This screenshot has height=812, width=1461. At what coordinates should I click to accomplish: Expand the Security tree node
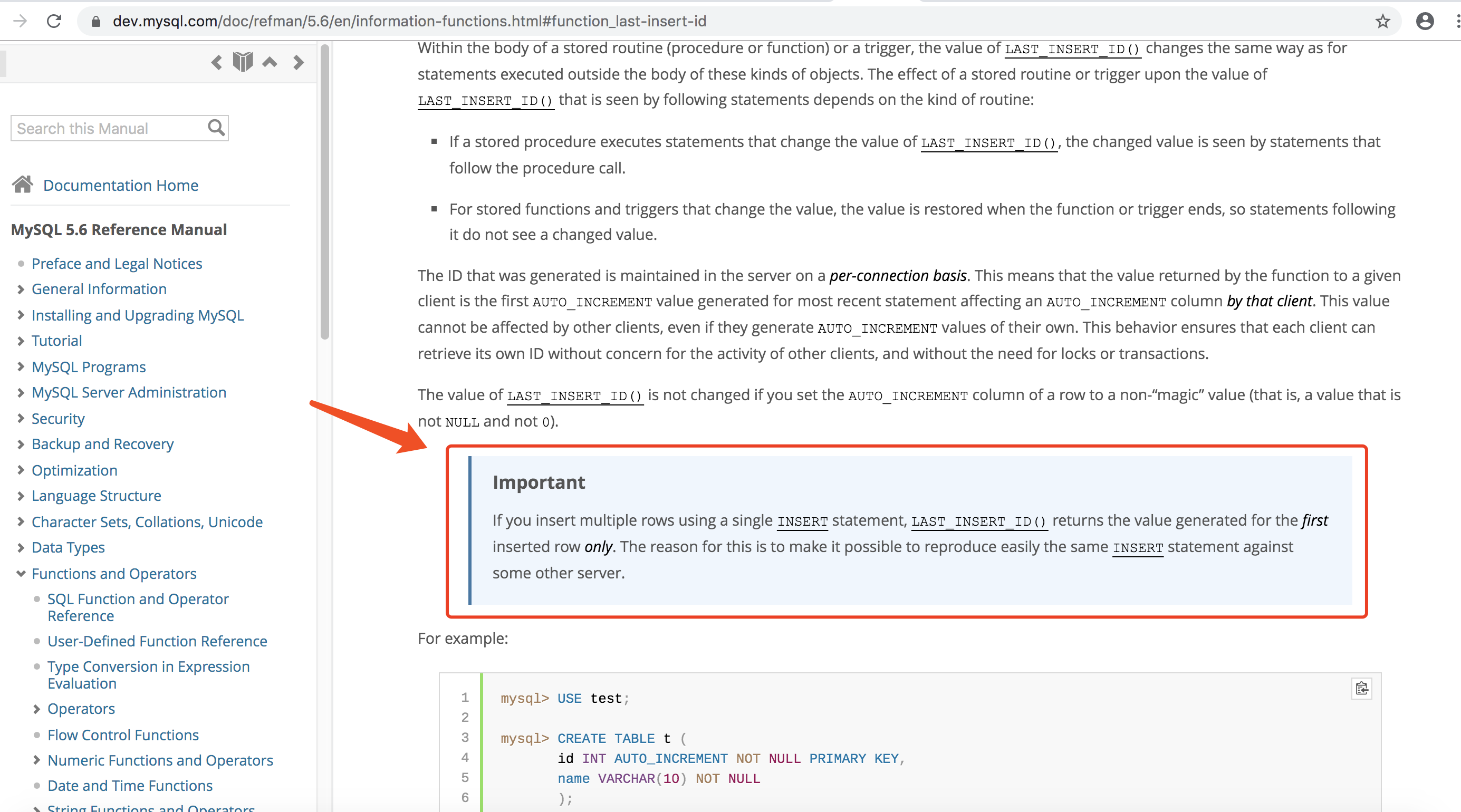pos(21,419)
